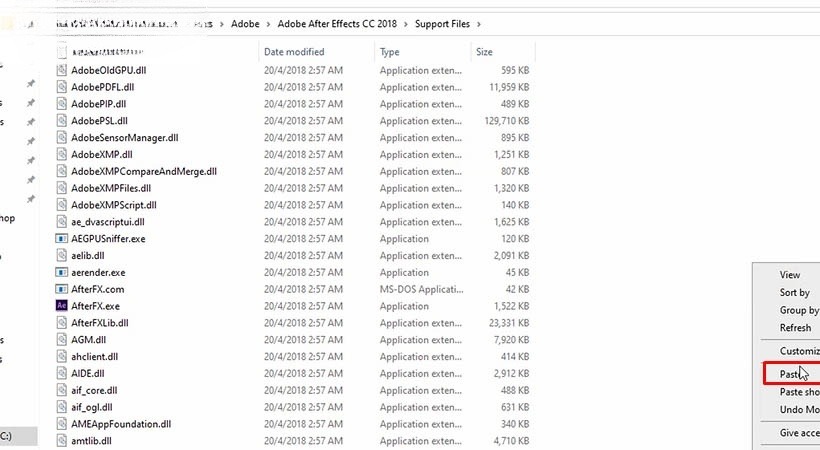Click the 129,710 KB size value
Image resolution: width=820 pixels, height=450 pixels.
[x=507, y=121]
